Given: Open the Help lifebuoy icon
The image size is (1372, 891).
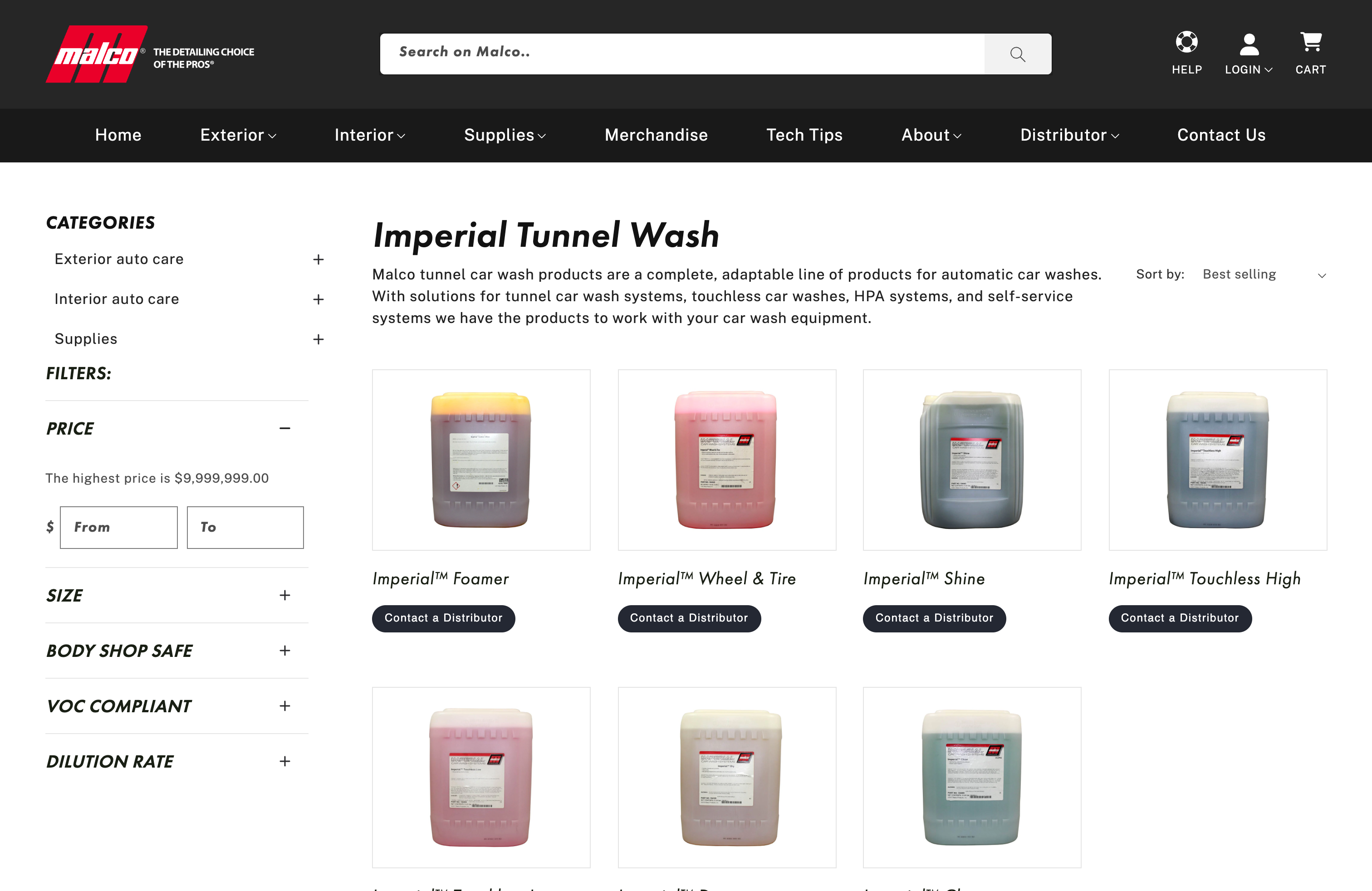Looking at the screenshot, I should 1186,41.
